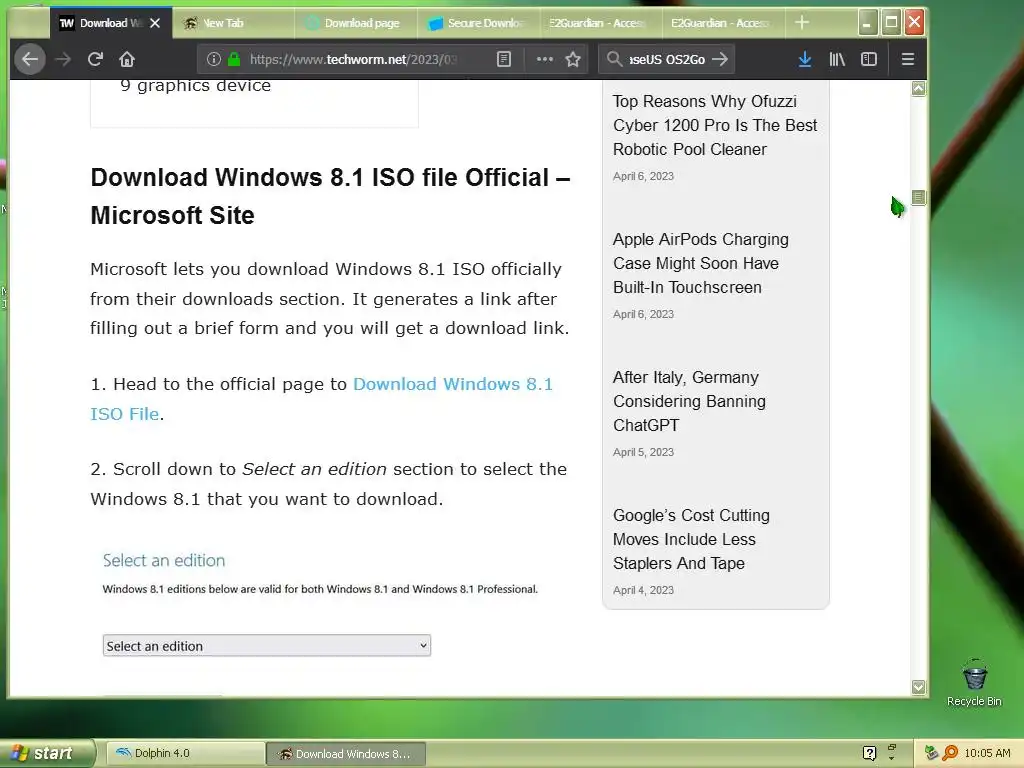Open the Recycle Bin on desktop
This screenshot has height=768, width=1024.
pos(974,684)
